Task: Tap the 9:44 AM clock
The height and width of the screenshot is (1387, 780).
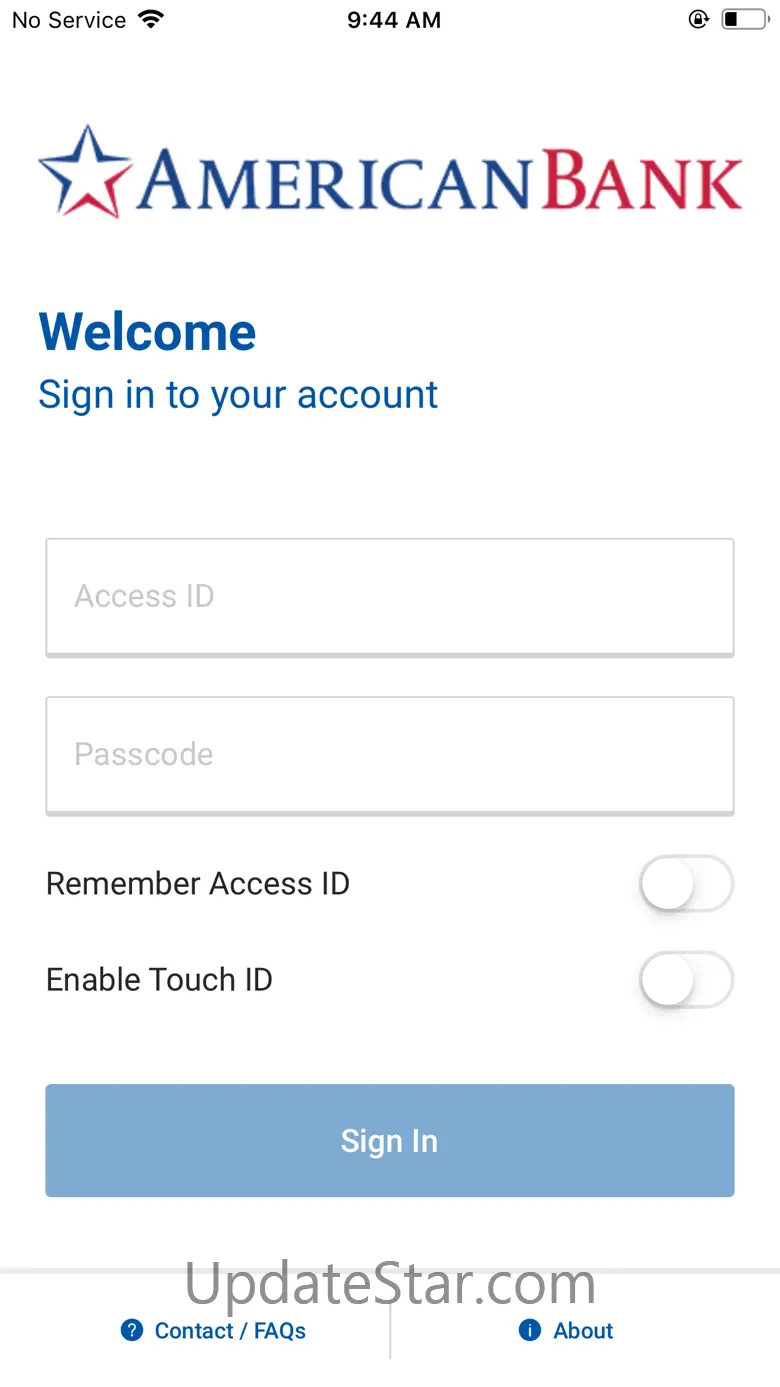Action: pyautogui.click(x=394, y=20)
